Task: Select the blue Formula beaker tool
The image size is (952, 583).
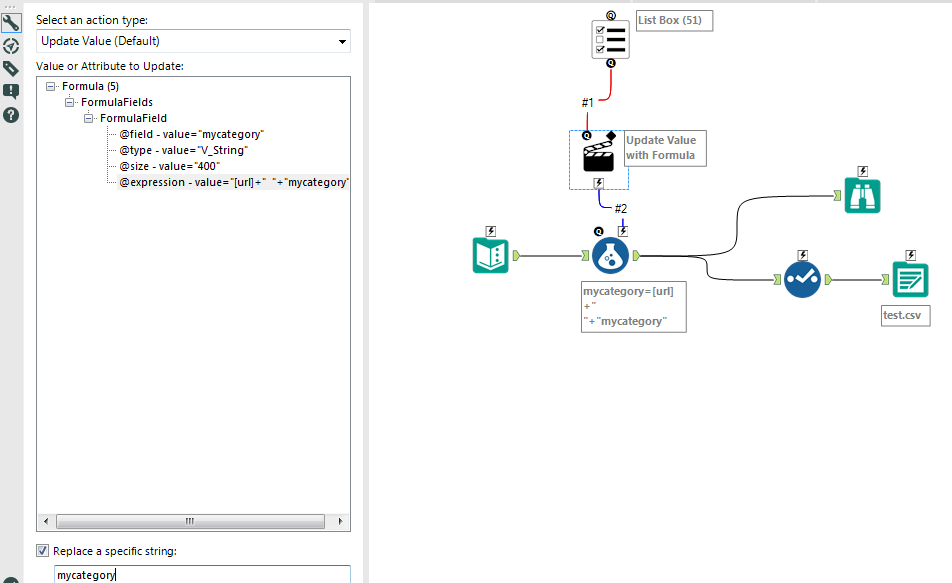Action: 610,255
